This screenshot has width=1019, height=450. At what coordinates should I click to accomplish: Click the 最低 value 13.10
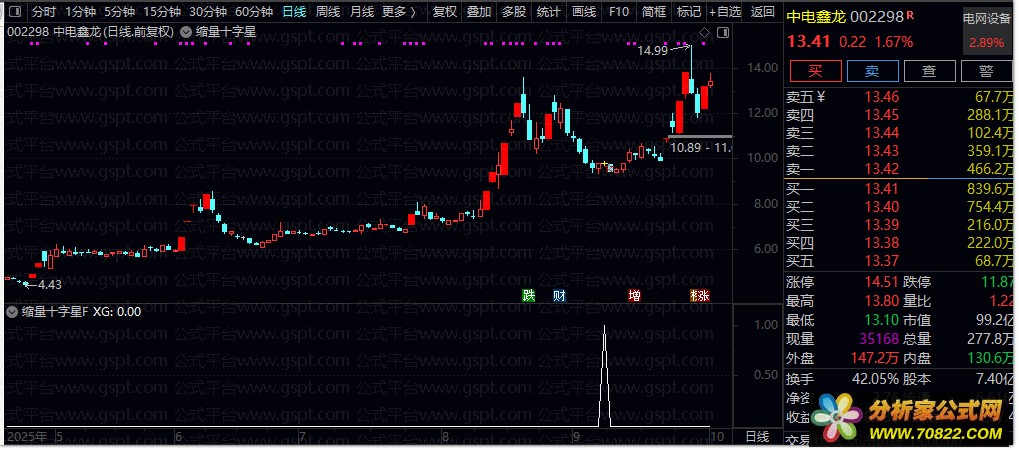click(881, 320)
